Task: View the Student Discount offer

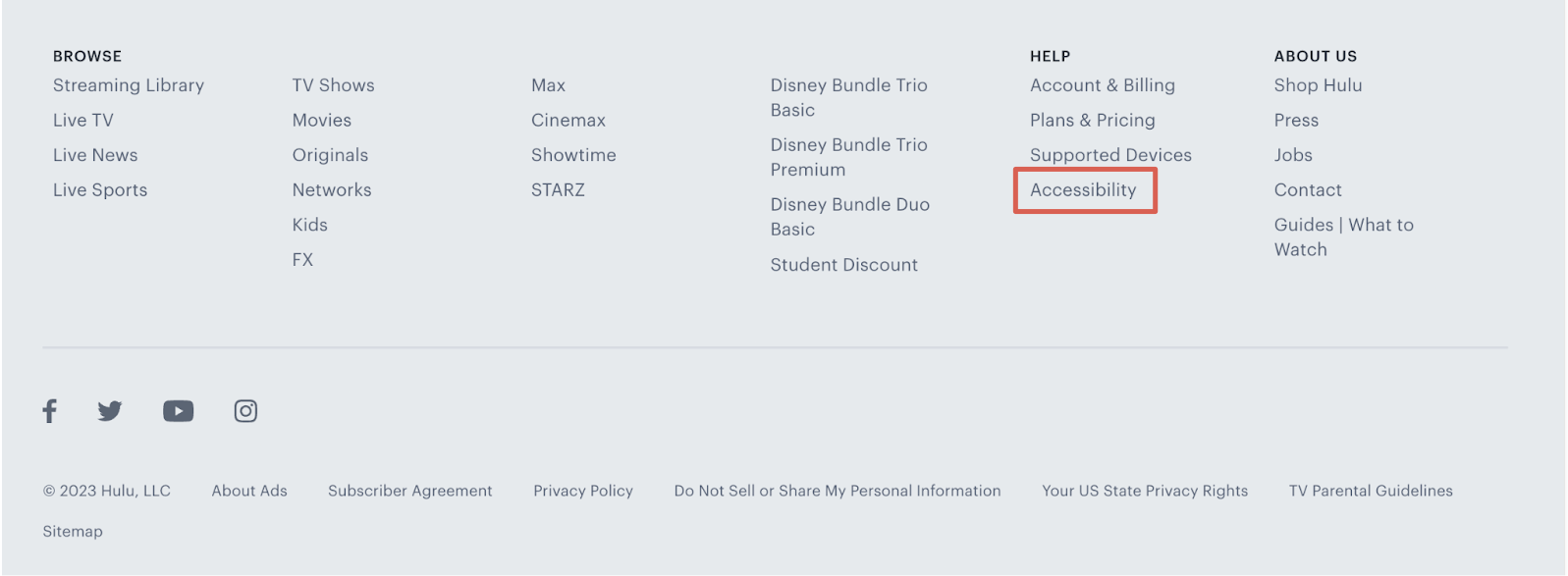Action: point(843,265)
